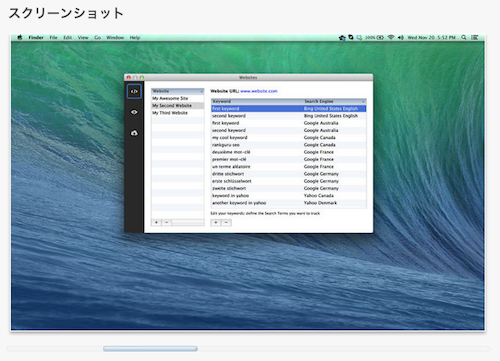Open Notification Center list icon
The image size is (500, 361).
point(474,38)
